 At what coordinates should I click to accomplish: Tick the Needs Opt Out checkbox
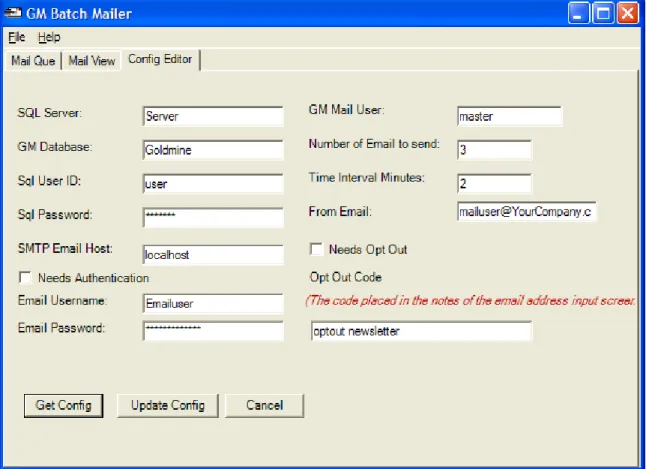click(x=316, y=249)
